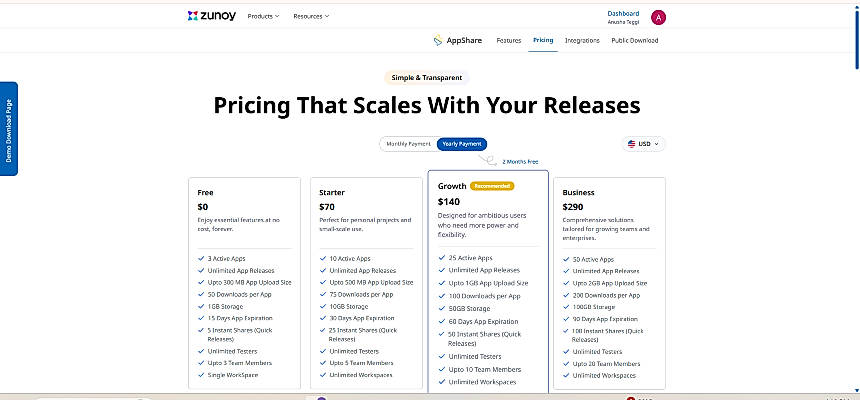860x400 pixels.
Task: Click the US flag currency icon
Action: tap(631, 144)
